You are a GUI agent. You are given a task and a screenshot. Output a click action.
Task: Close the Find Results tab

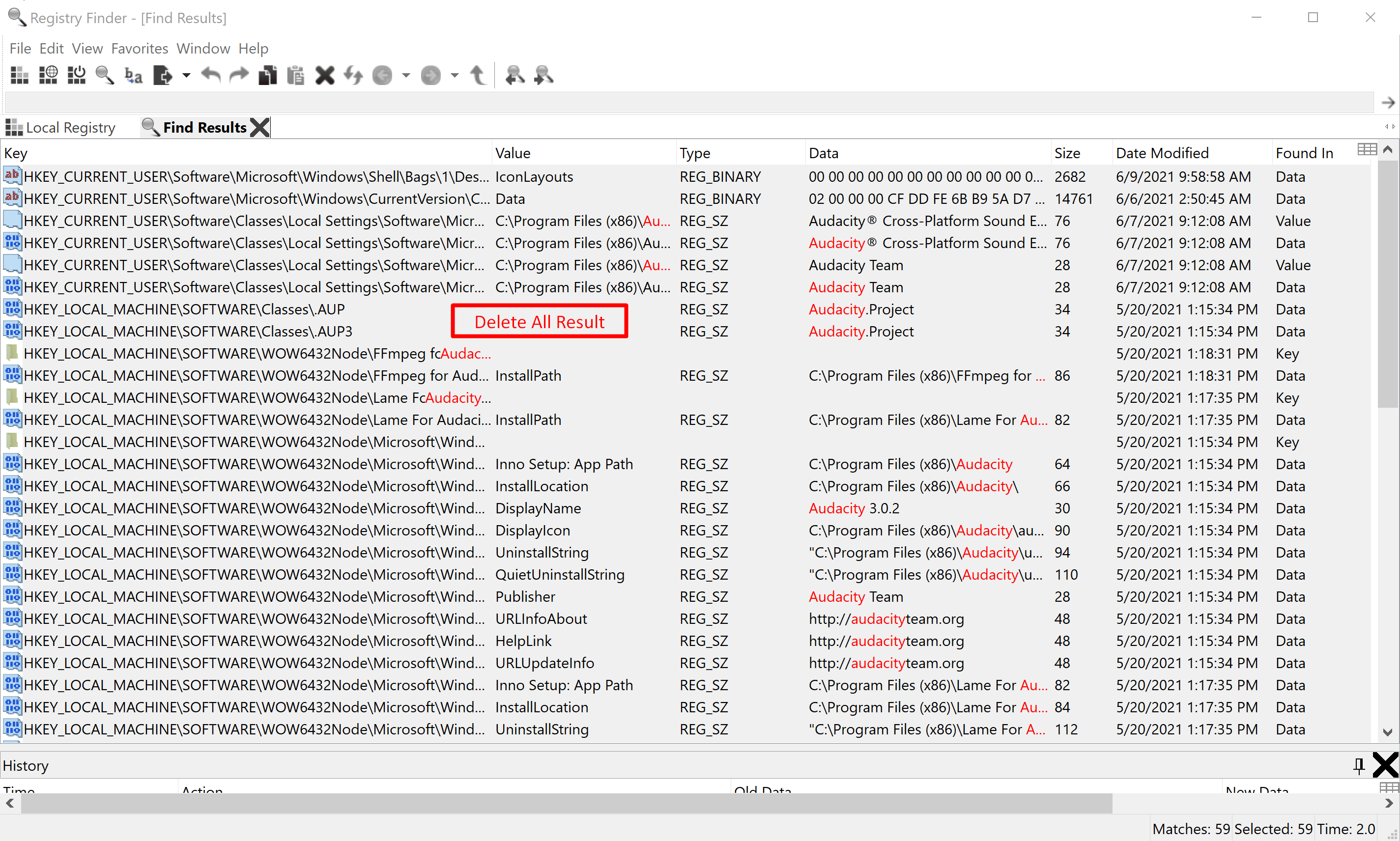pos(260,128)
